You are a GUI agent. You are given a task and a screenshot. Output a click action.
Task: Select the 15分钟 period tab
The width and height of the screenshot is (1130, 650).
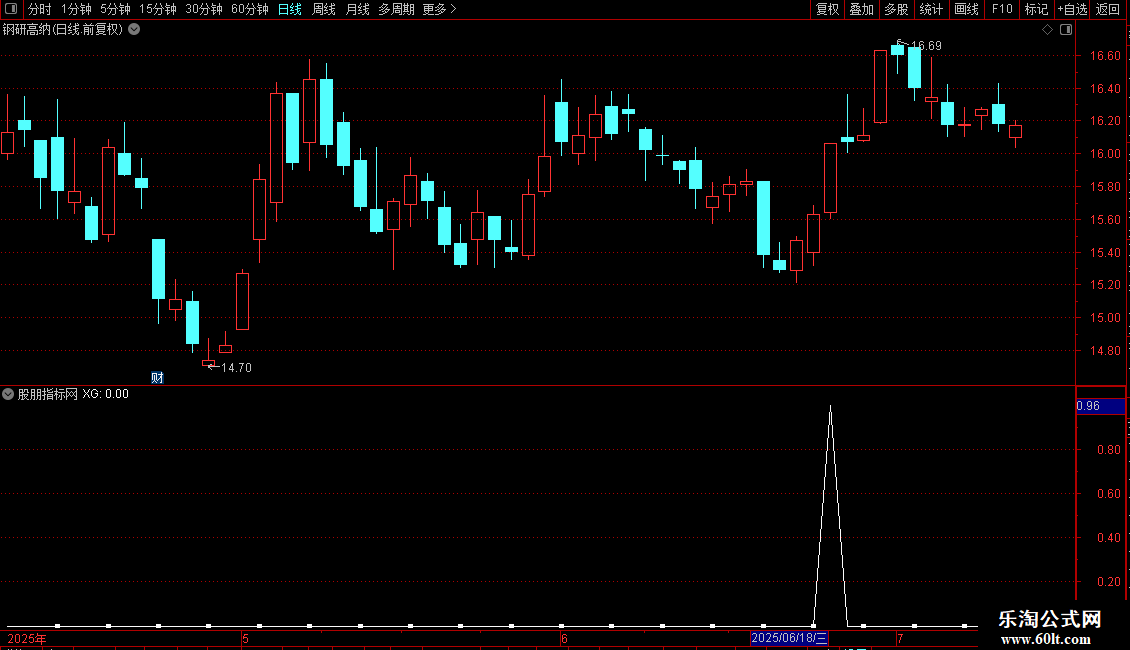pyautogui.click(x=157, y=9)
